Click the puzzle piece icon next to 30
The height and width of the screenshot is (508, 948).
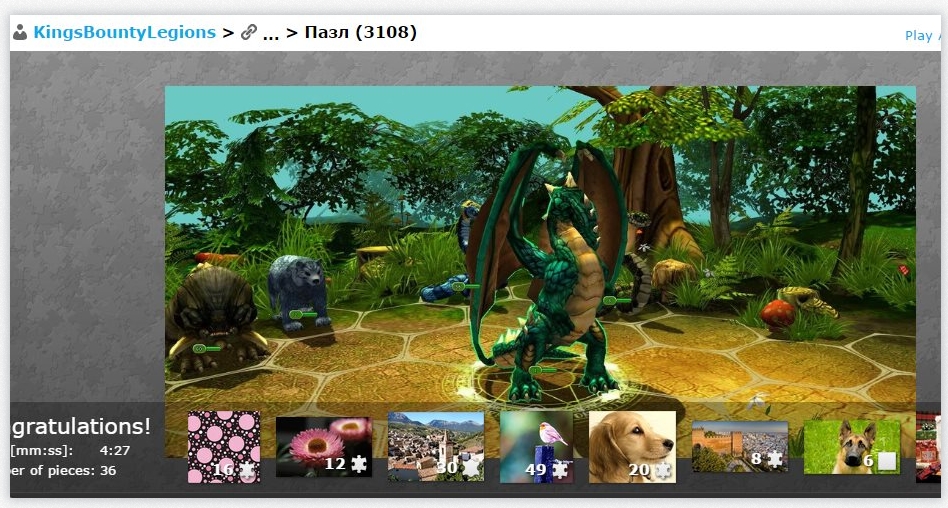pos(470,467)
